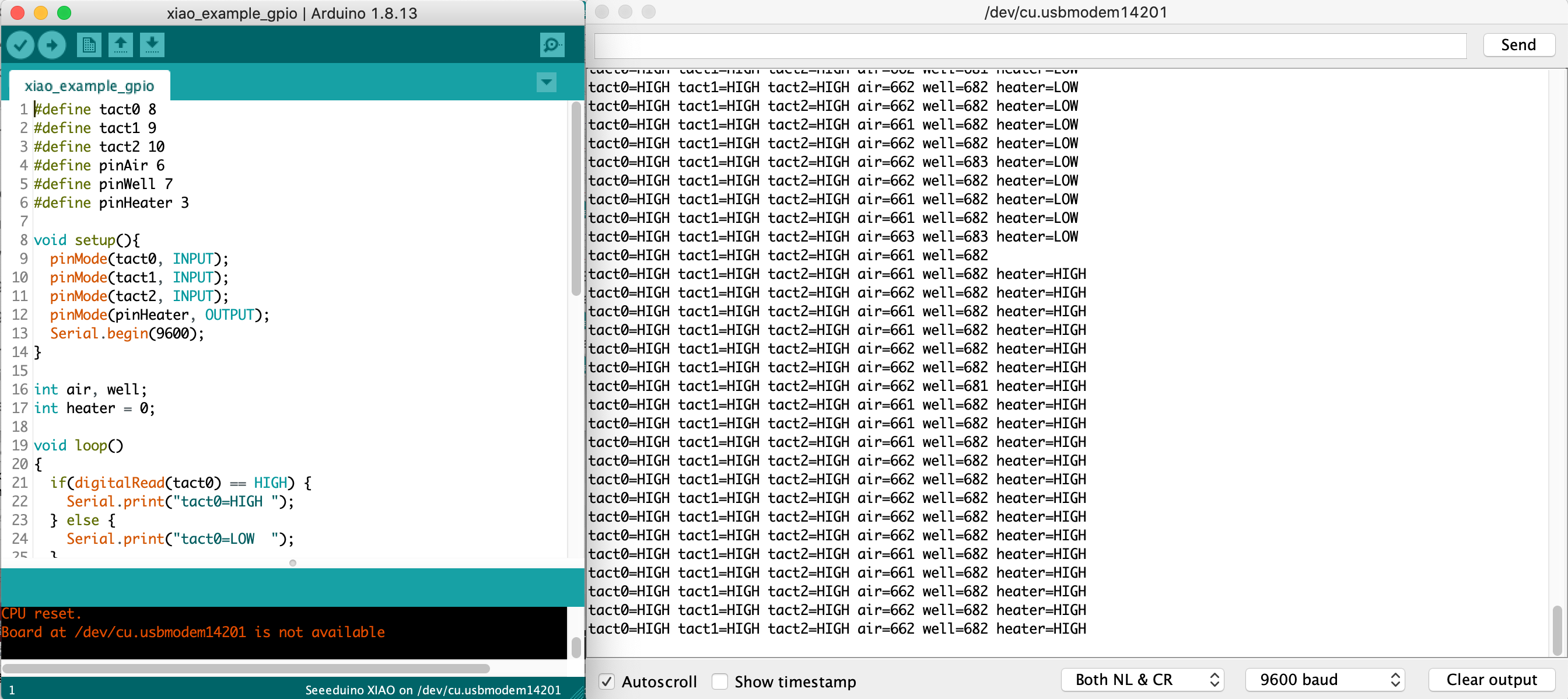The height and width of the screenshot is (699, 1568).
Task: Click the Save sketch down-arrow icon
Action: click(x=152, y=45)
